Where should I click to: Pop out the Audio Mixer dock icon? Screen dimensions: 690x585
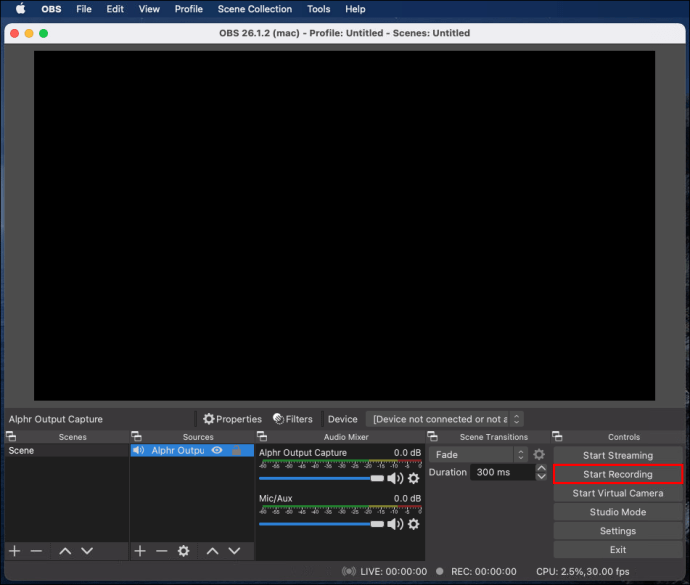262,436
